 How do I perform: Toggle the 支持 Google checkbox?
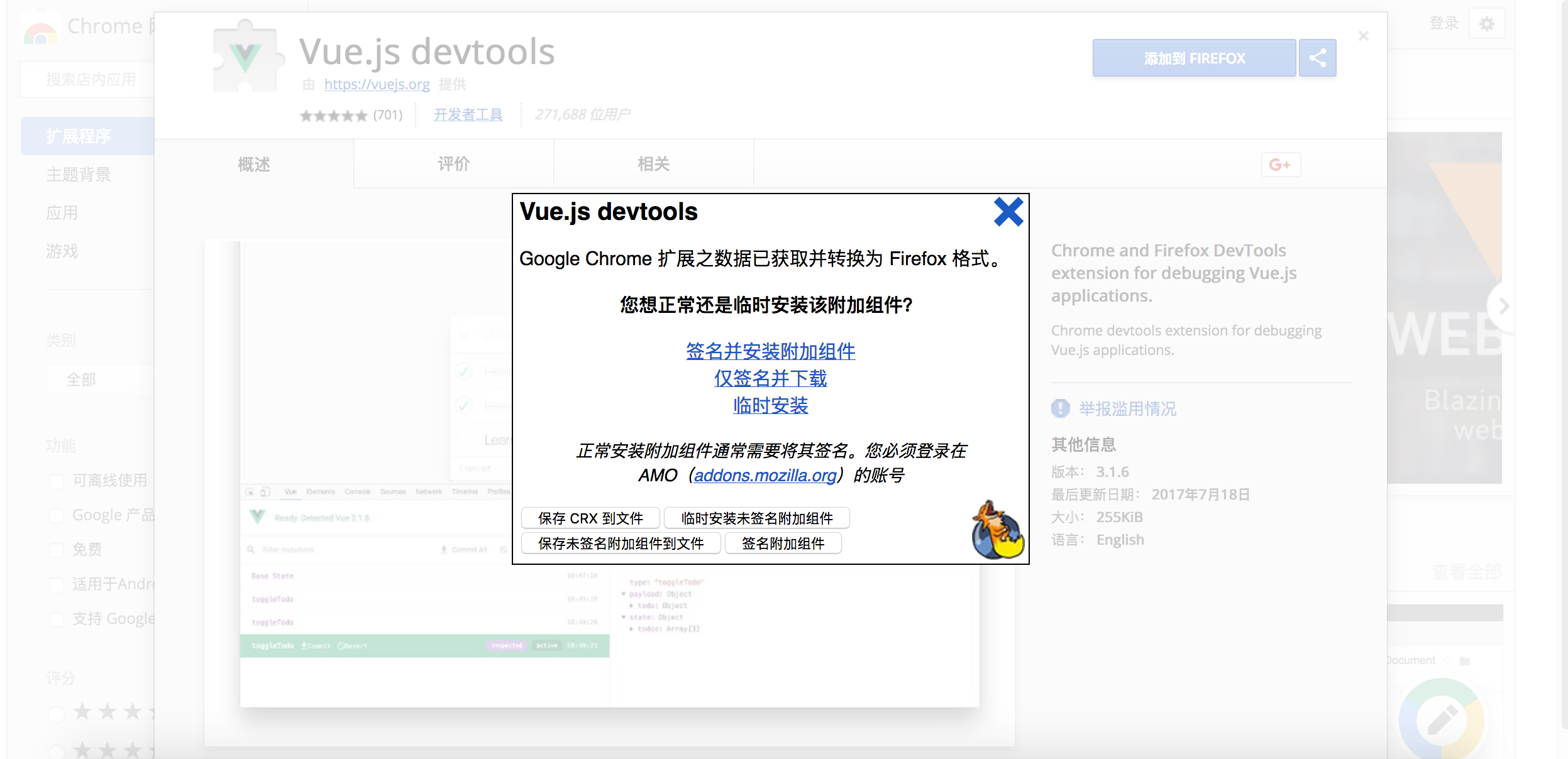57,620
